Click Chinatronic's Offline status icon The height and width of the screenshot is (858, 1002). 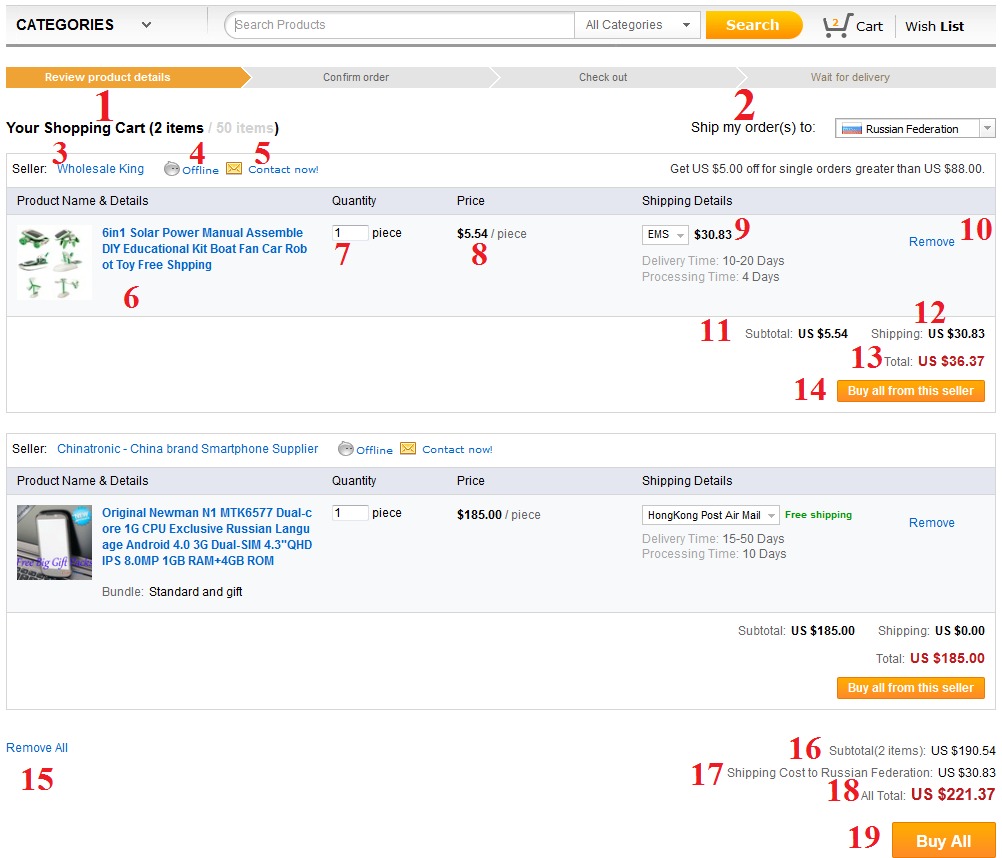346,449
